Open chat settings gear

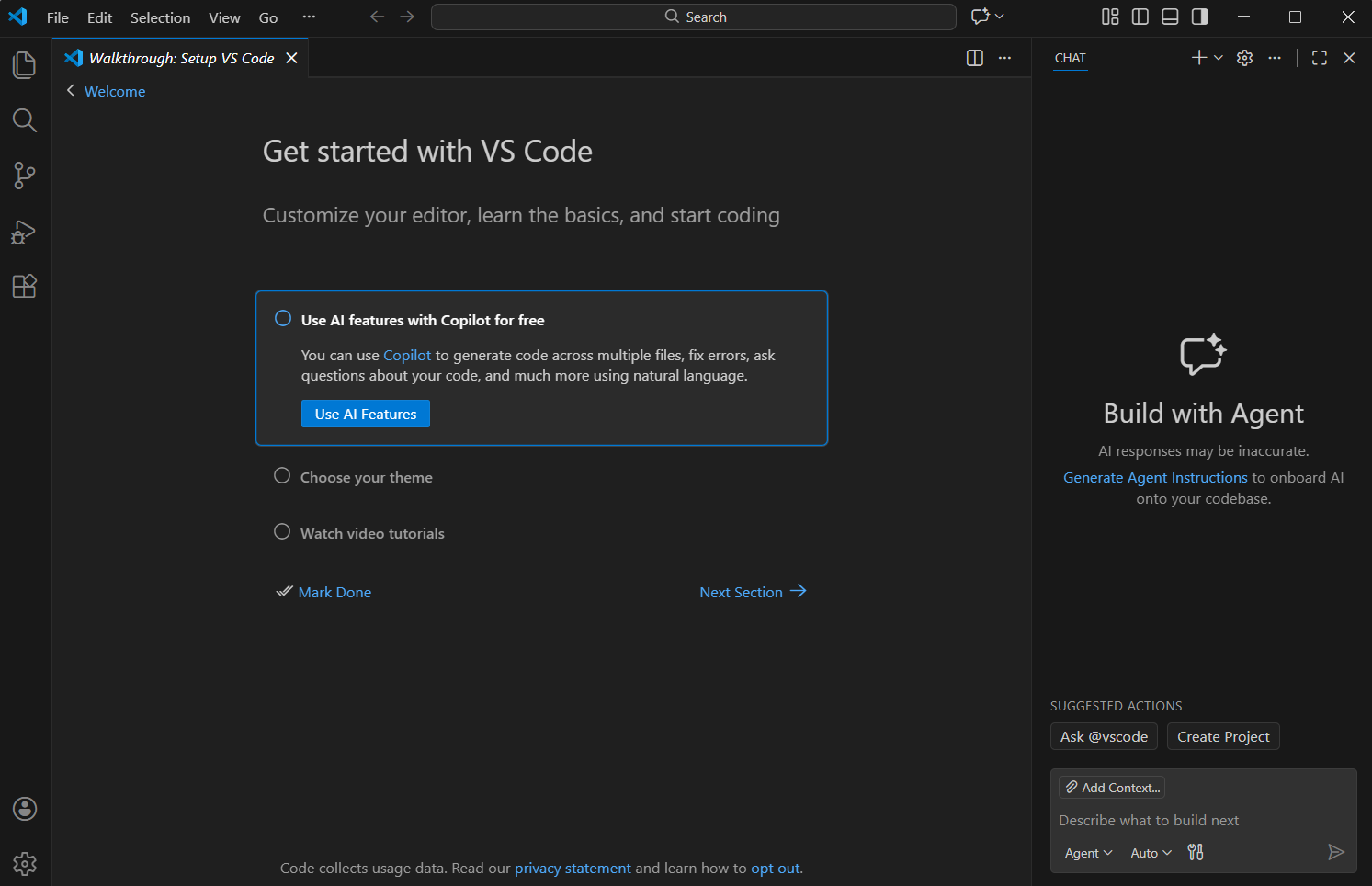pyautogui.click(x=1244, y=57)
